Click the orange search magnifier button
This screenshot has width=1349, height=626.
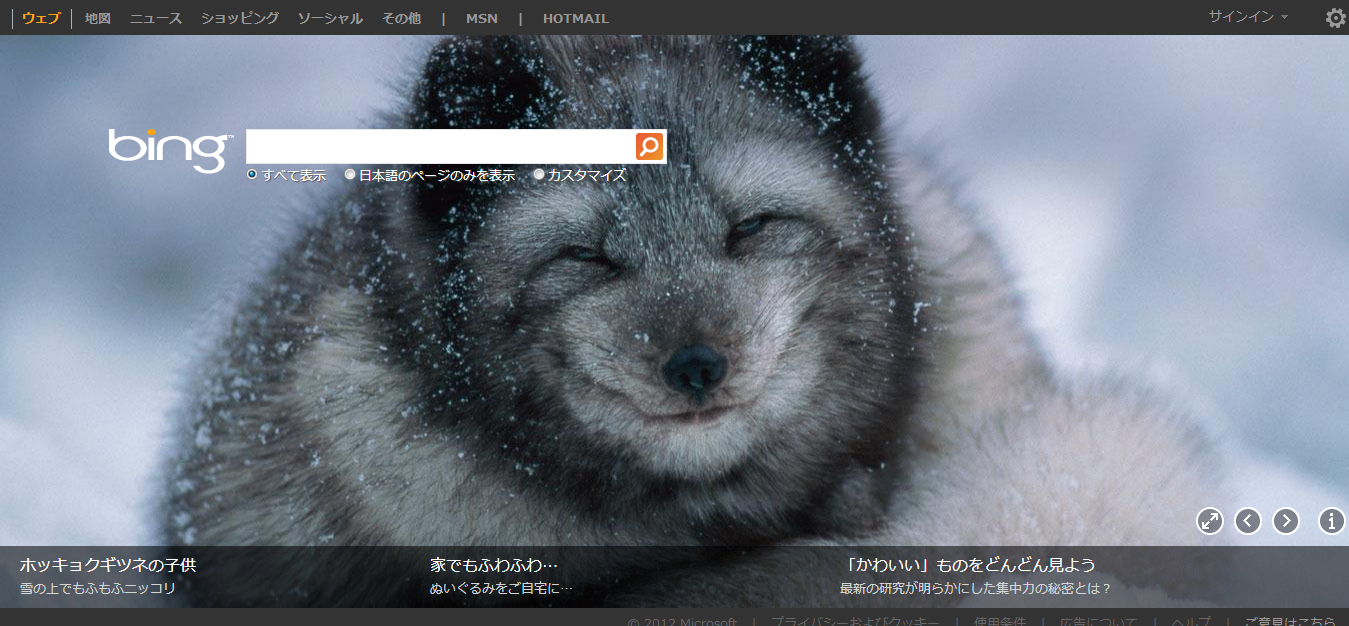(649, 146)
